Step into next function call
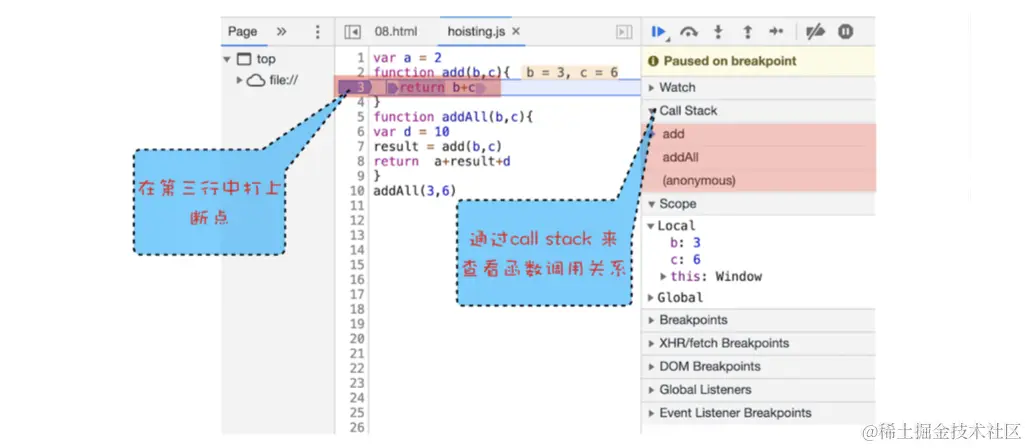The height and width of the screenshot is (448, 1028). click(x=719, y=31)
